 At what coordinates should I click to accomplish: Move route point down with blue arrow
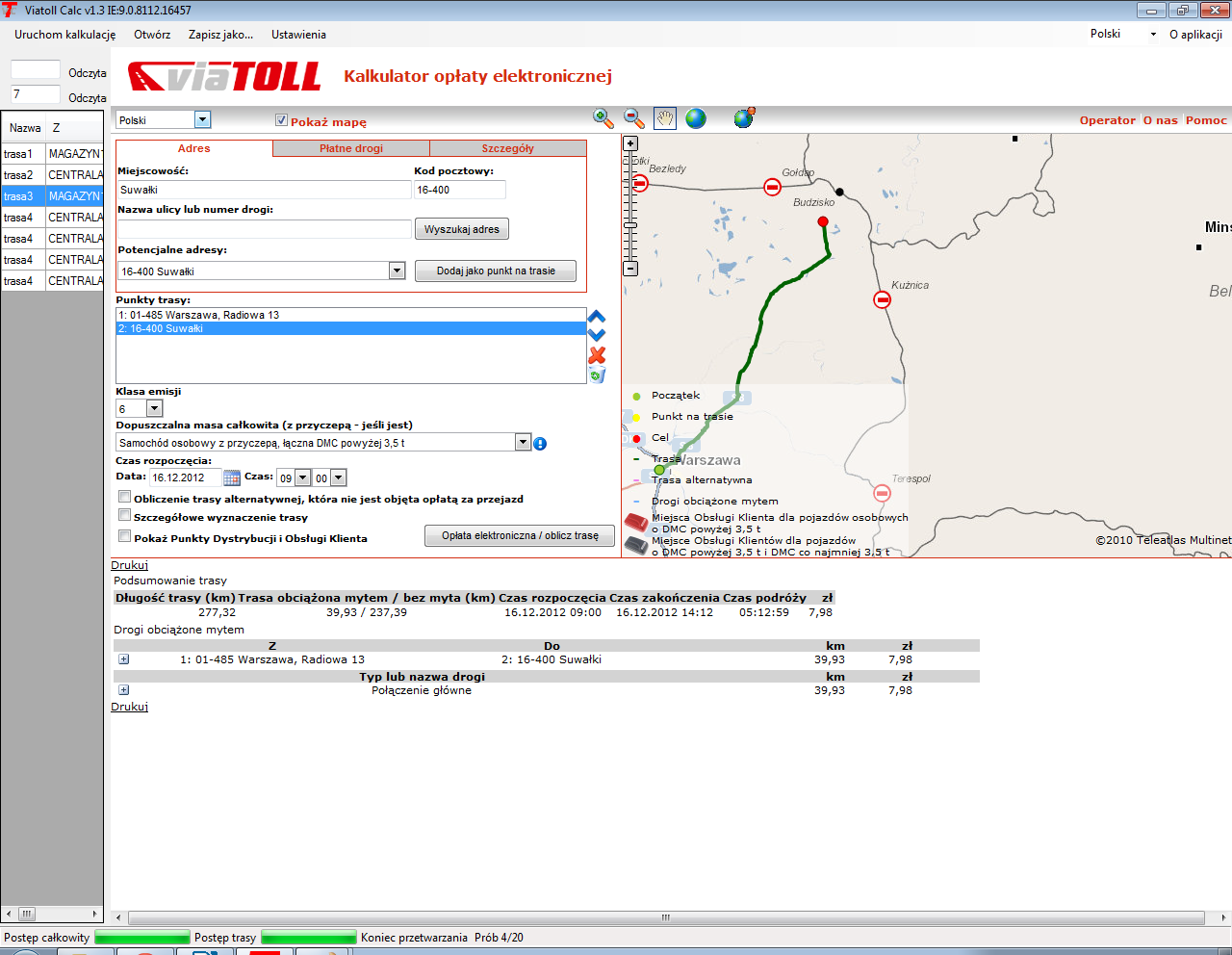tap(597, 334)
